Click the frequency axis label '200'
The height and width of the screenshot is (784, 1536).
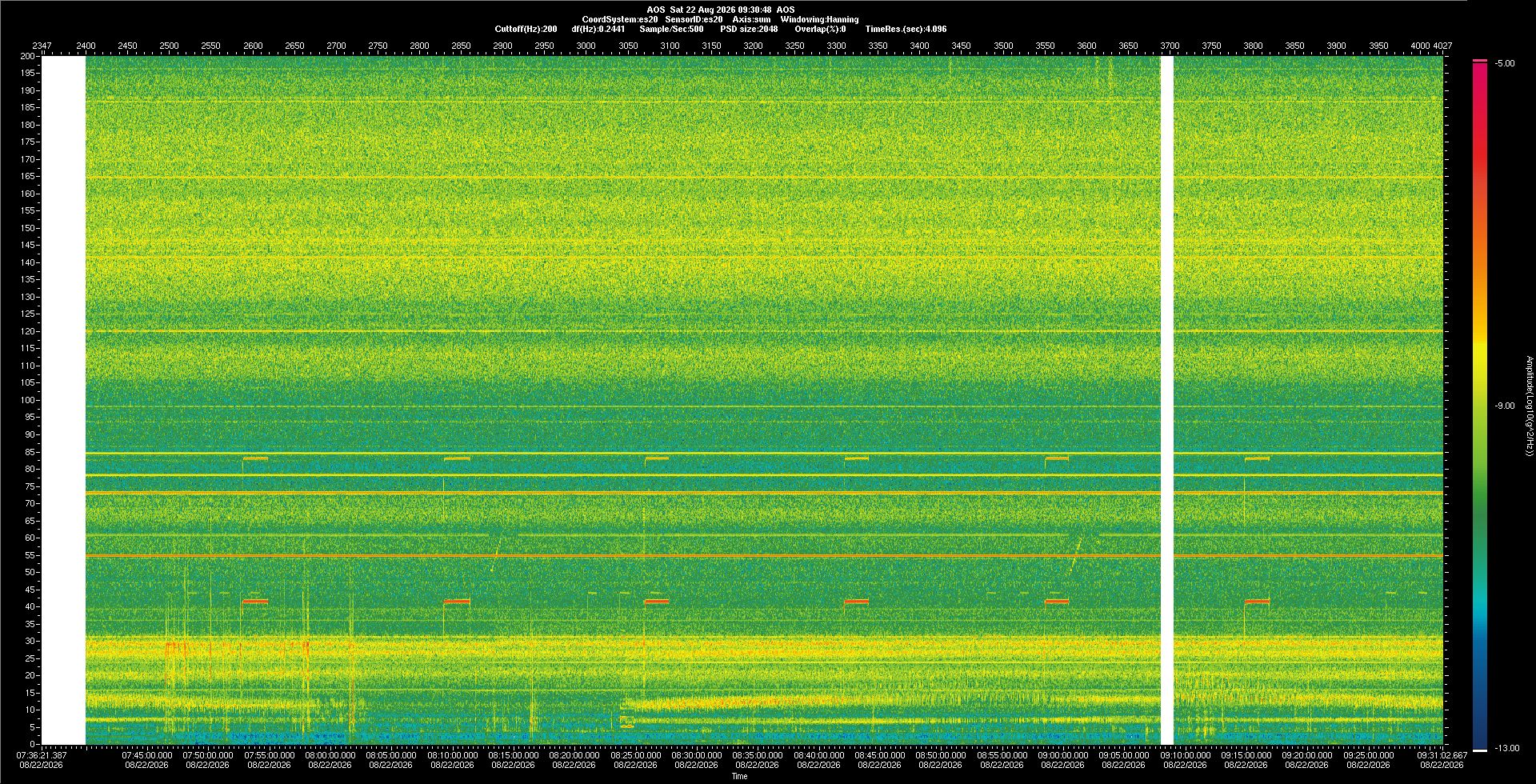28,56
